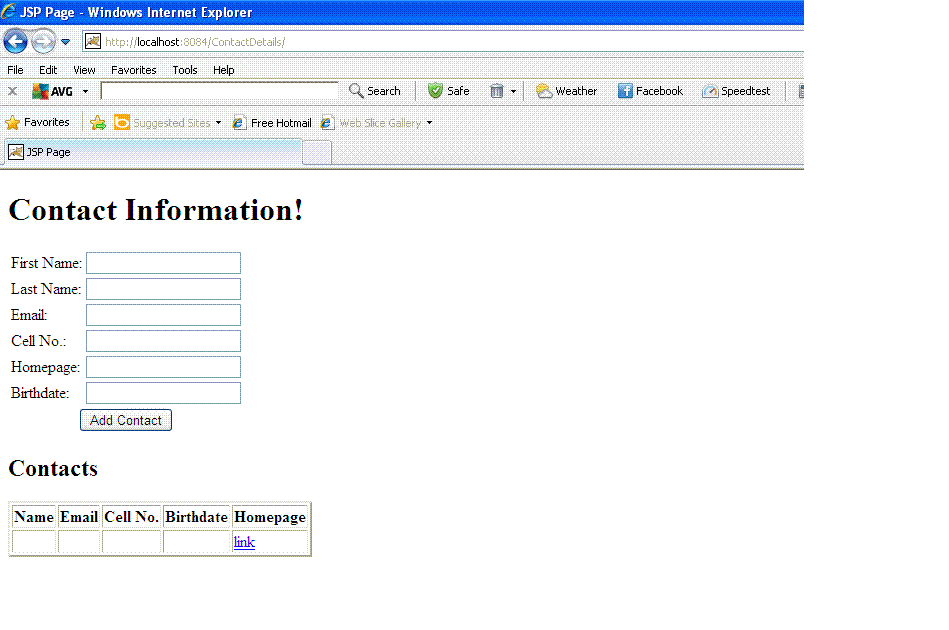Open the recent pages dropdown arrow
949x630 pixels.
coord(65,42)
